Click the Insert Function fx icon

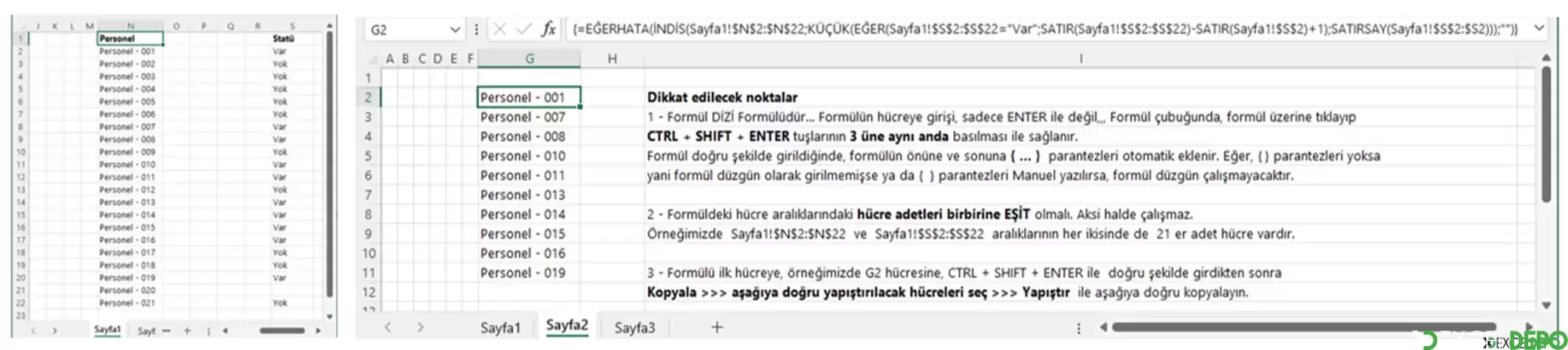pos(549,29)
